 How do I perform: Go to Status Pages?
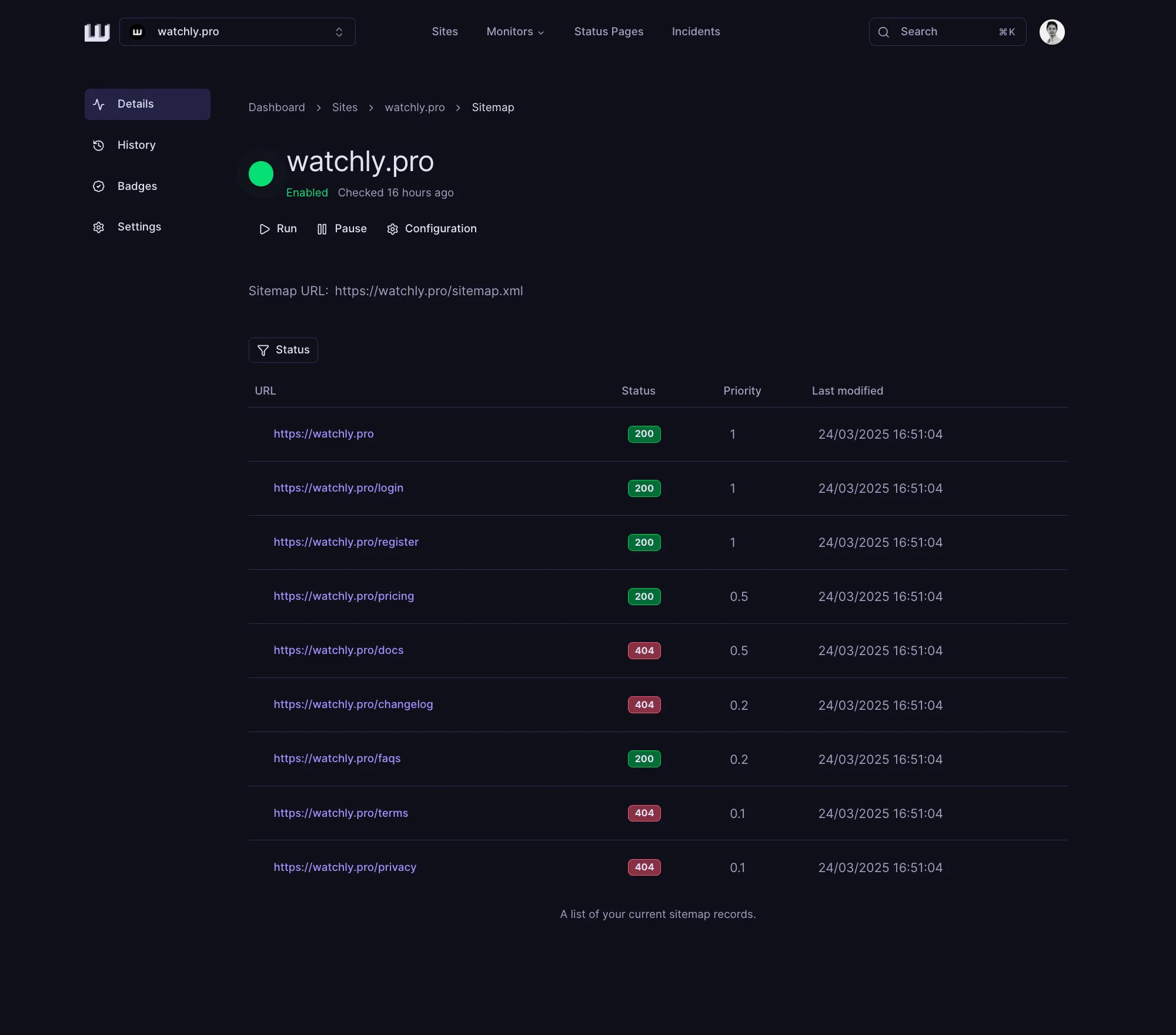tap(609, 32)
